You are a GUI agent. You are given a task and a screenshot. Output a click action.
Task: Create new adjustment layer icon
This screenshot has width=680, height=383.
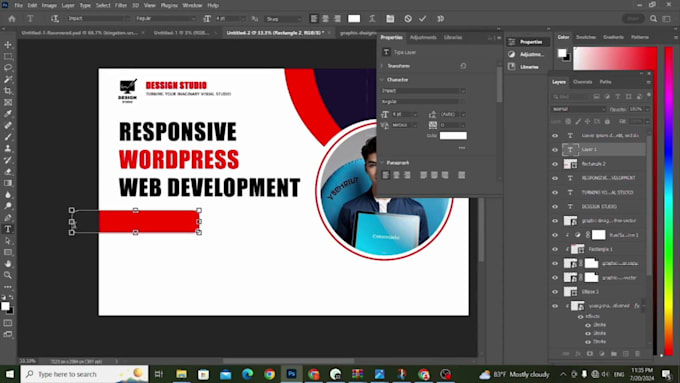pyautogui.click(x=602, y=354)
